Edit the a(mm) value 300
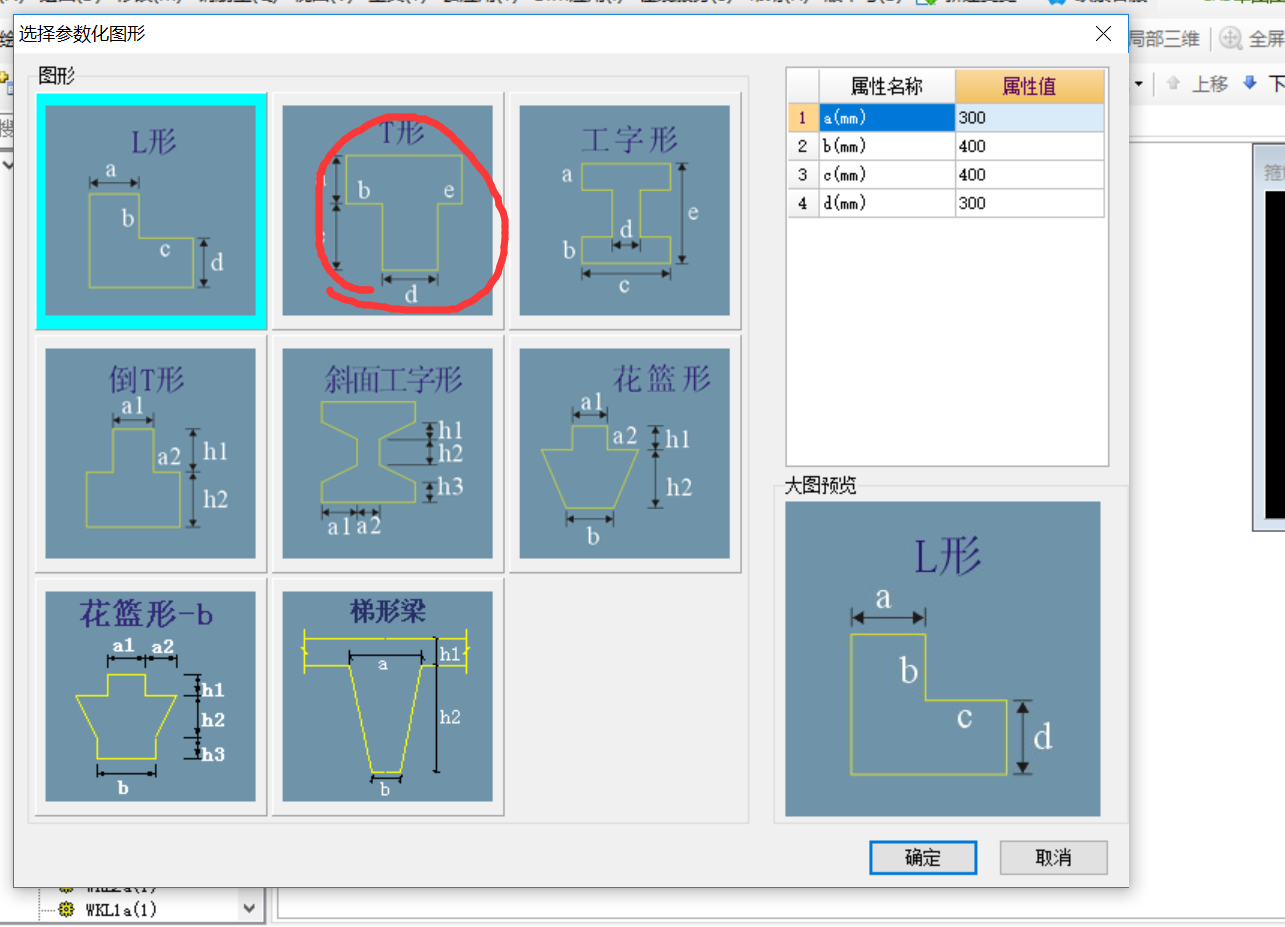The width and height of the screenshot is (1285, 927). click(x=1030, y=117)
